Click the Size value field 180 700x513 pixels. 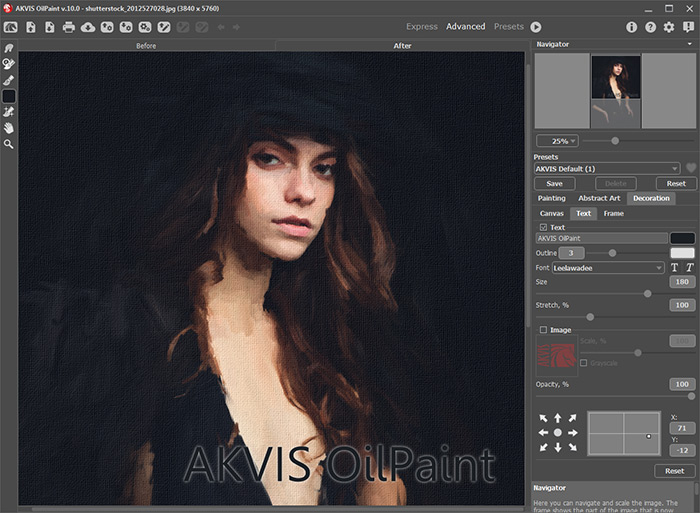point(682,282)
